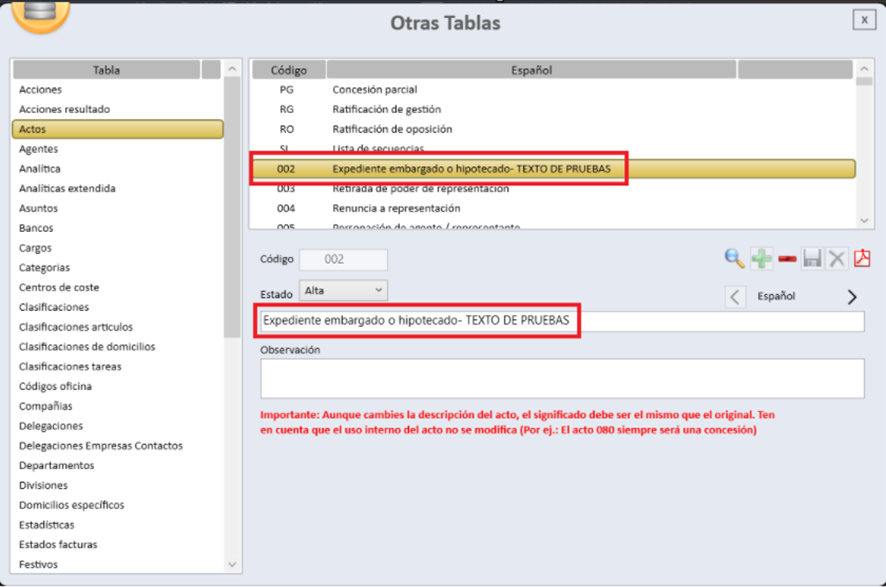The image size is (886, 587).
Task: Export to PDF using red PDF icon
Action: coord(861,259)
